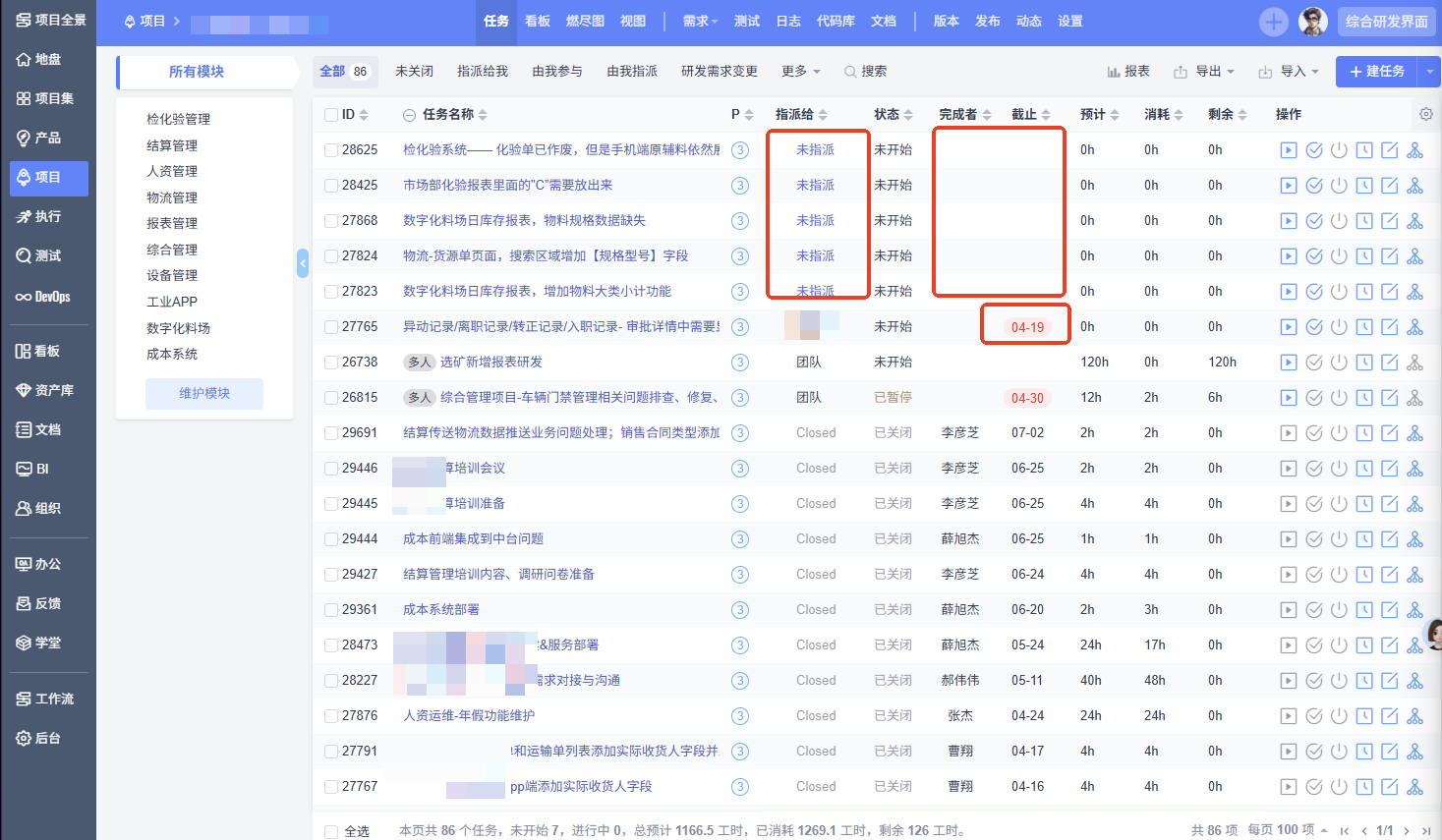Create child task for task 27765
1442x840 pixels.
(1415, 327)
